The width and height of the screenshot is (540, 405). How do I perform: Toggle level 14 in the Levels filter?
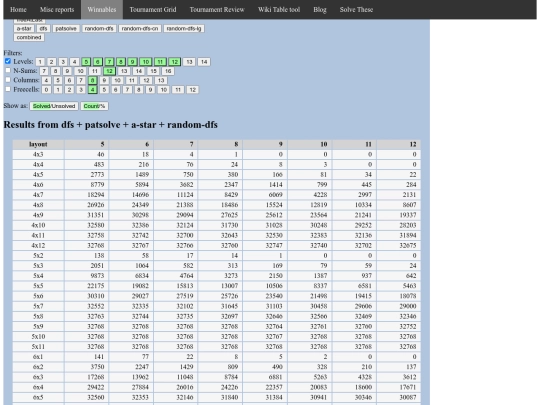pyautogui.click(x=204, y=62)
